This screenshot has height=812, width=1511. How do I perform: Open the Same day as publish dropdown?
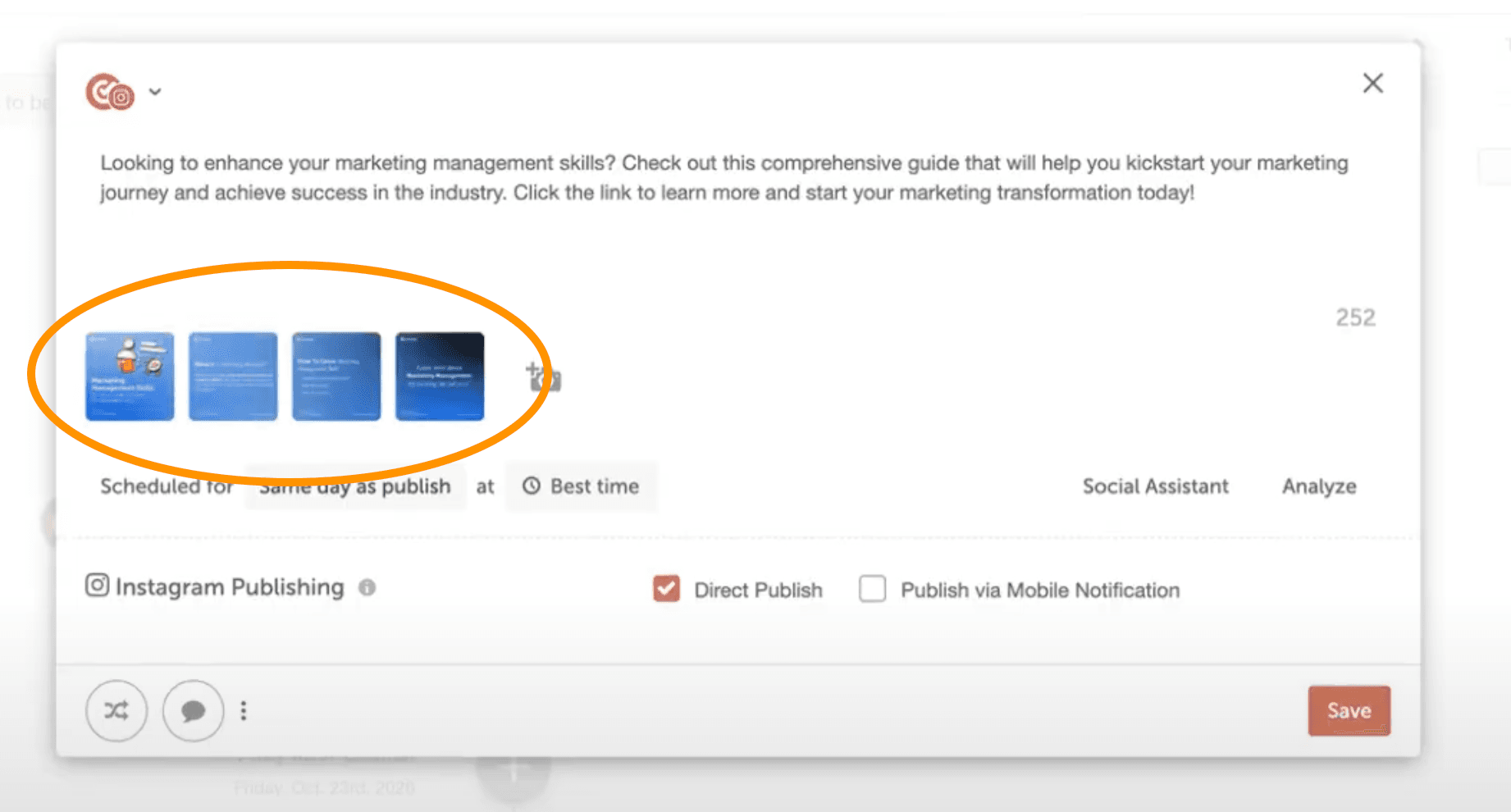pyautogui.click(x=354, y=486)
